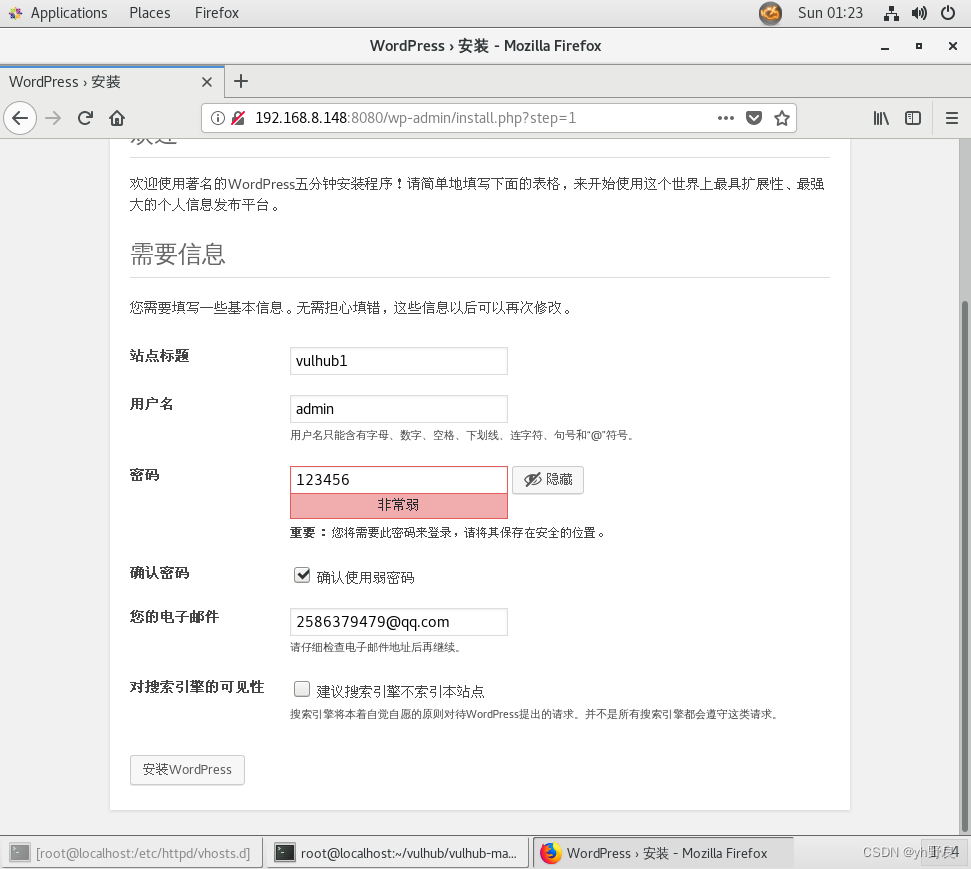Open the Firefox home page icon

117,118
